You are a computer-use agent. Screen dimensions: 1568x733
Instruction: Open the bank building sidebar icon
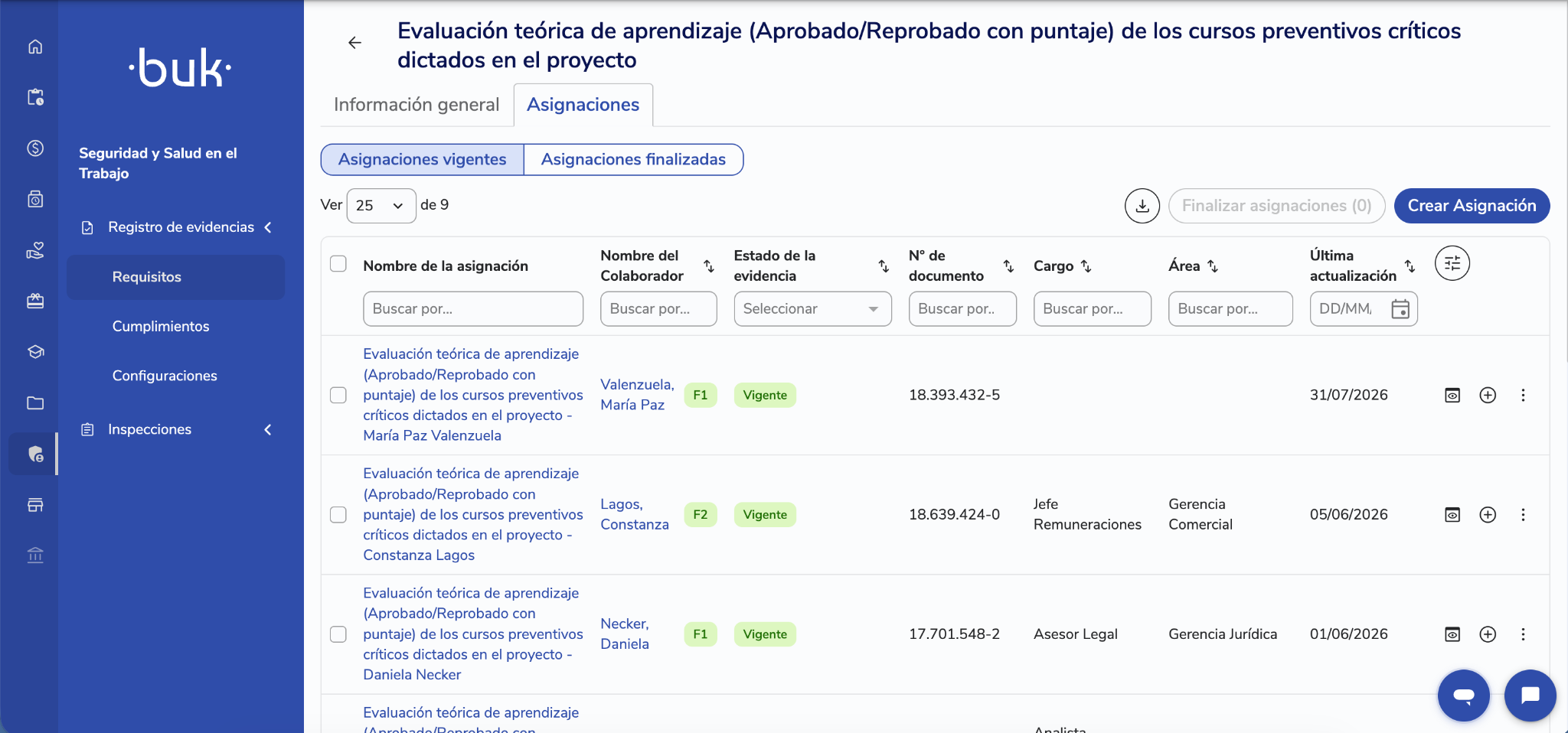pyautogui.click(x=35, y=555)
